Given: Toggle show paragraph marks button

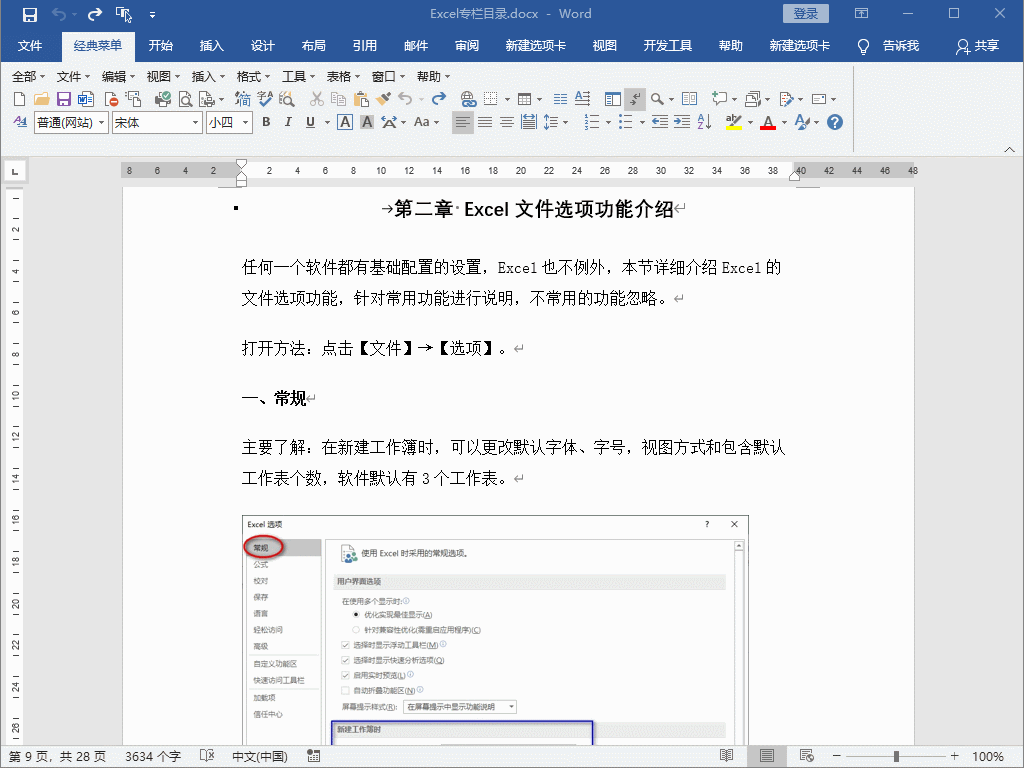Looking at the screenshot, I should point(634,99).
